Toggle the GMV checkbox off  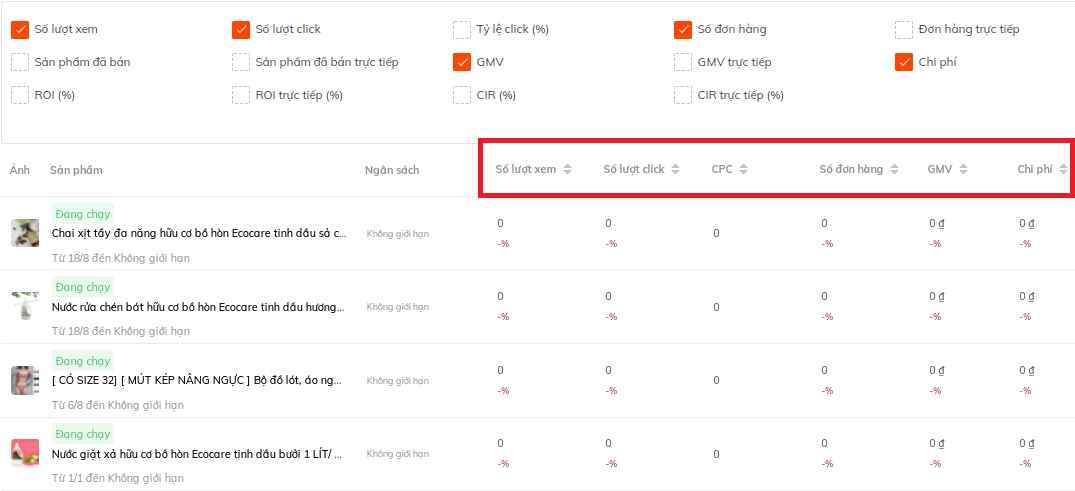tap(461, 62)
